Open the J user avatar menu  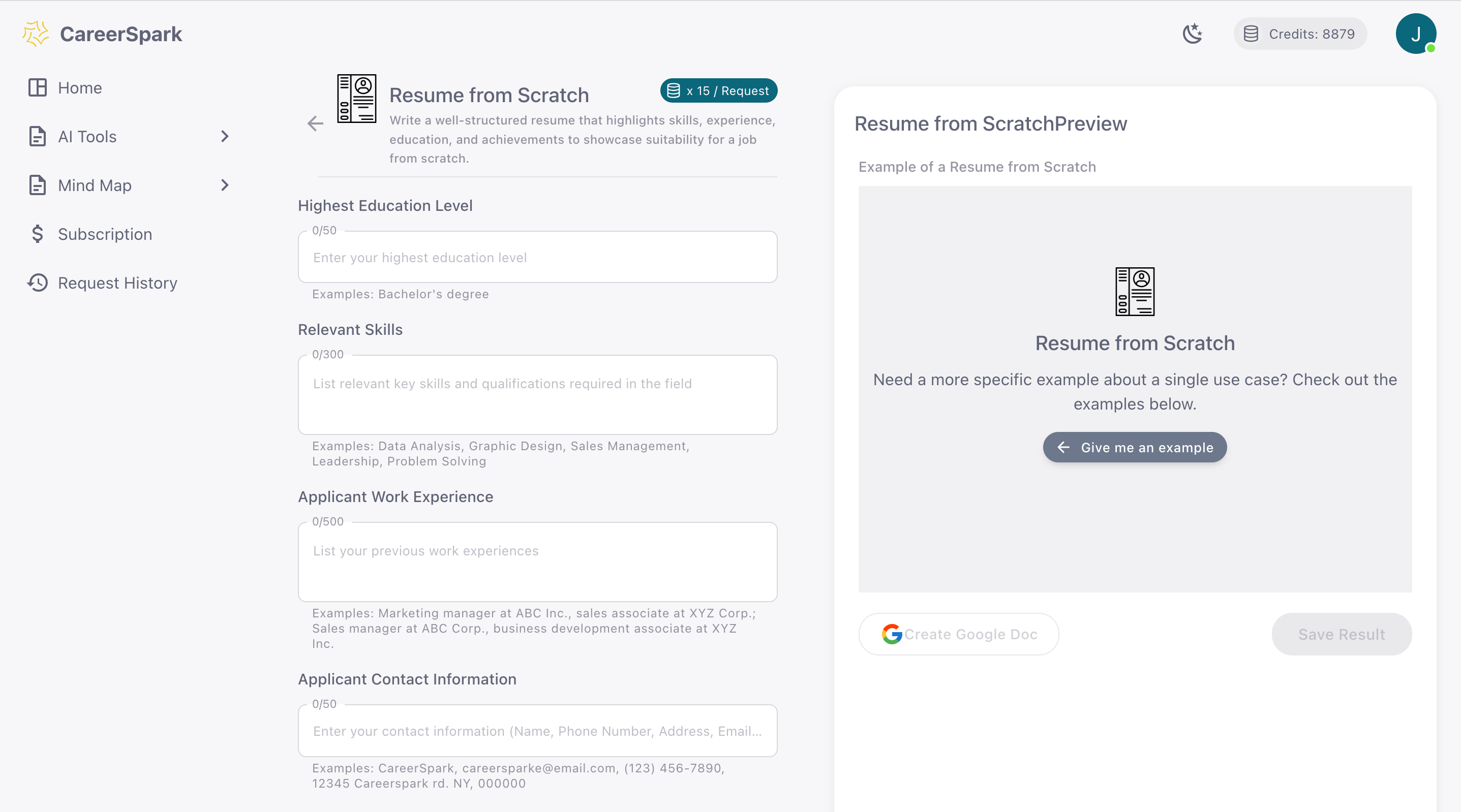[1415, 34]
